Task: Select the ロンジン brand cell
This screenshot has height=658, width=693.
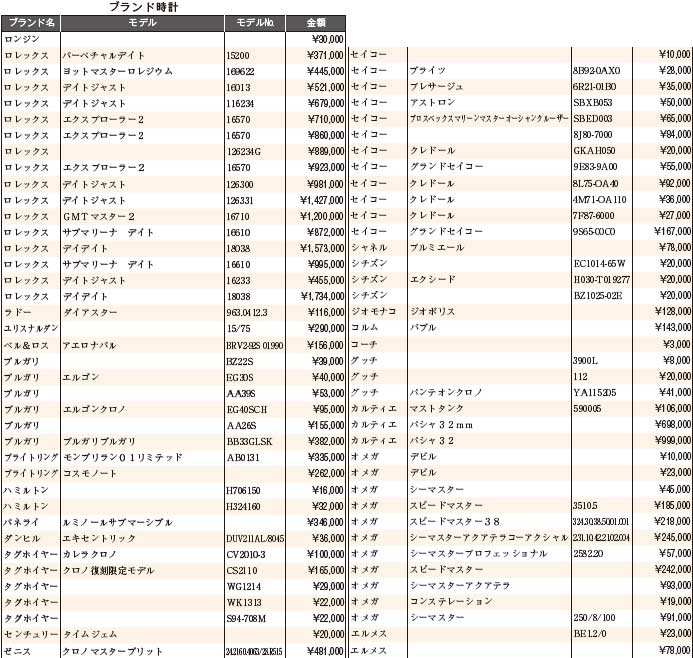Action: (x=22, y=39)
